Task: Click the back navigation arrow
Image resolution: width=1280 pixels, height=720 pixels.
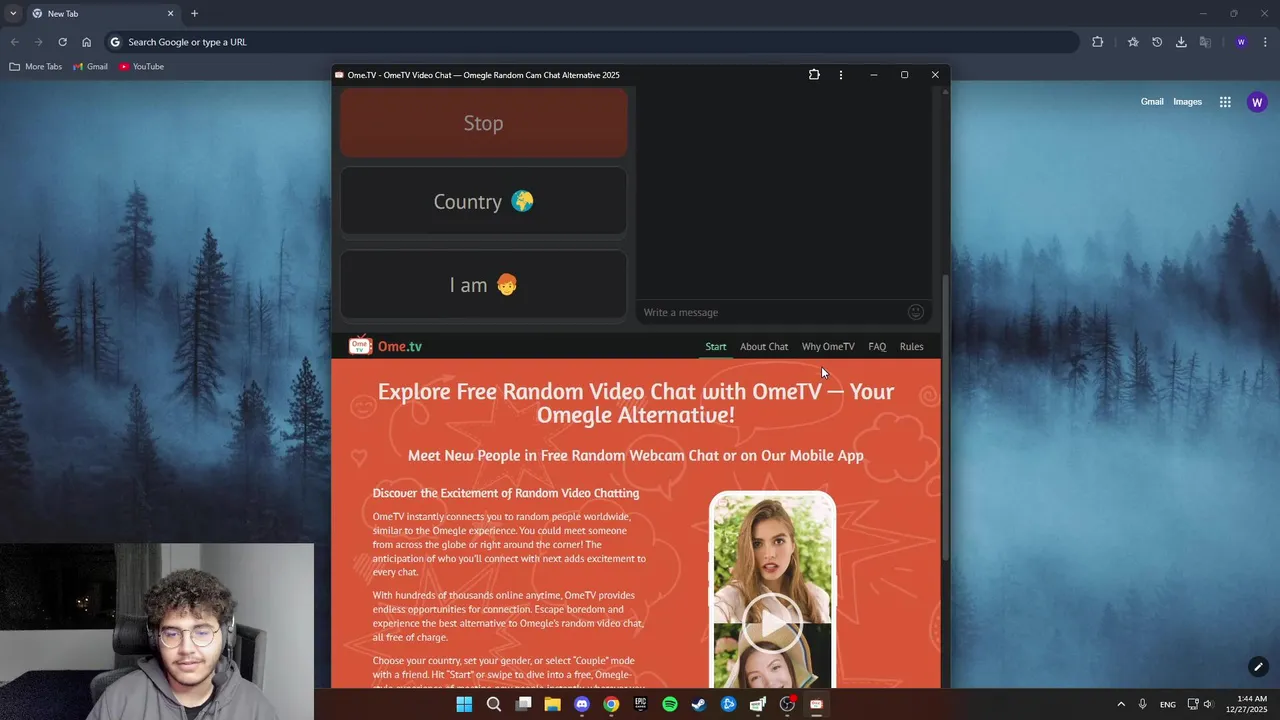Action: point(14,42)
